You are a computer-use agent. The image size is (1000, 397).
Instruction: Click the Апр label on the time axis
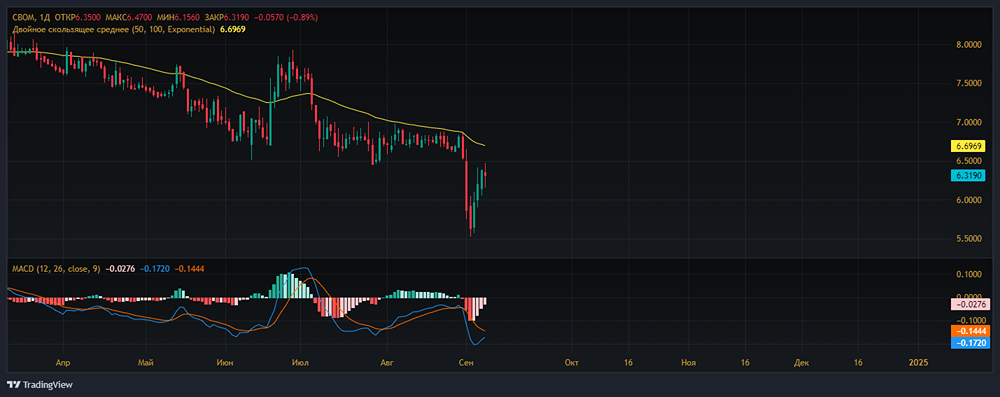coord(62,363)
